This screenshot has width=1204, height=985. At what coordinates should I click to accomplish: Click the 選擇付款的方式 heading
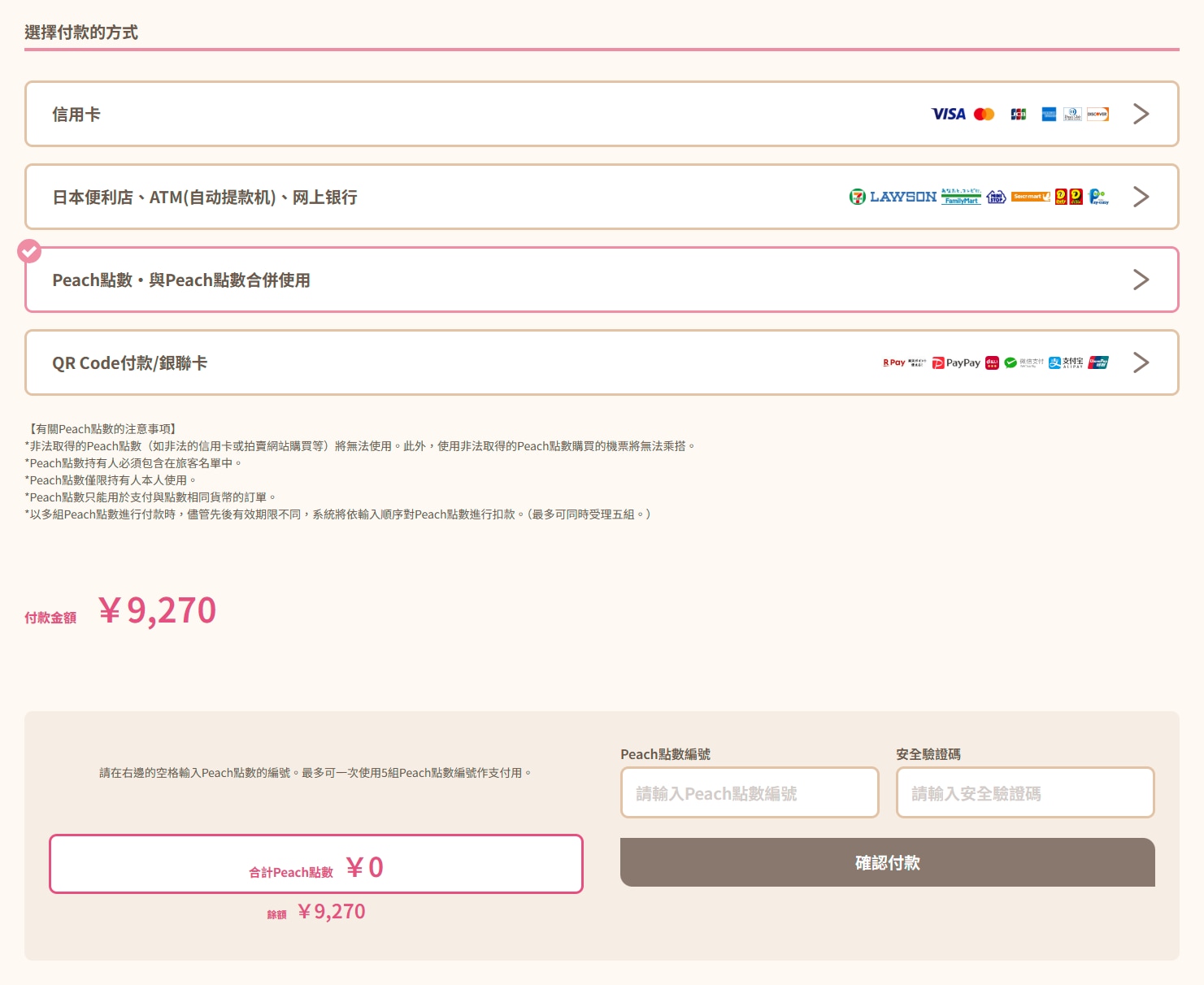pyautogui.click(x=81, y=33)
